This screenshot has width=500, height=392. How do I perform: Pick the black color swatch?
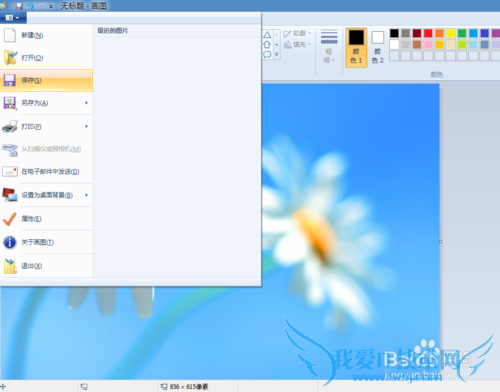pyautogui.click(x=394, y=33)
